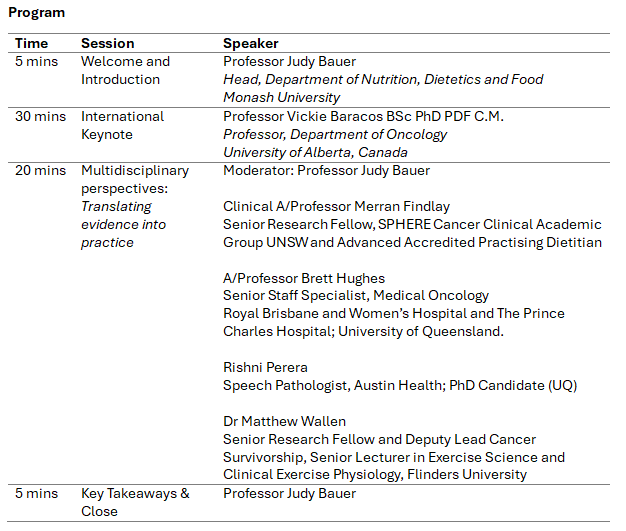Click the Senior Staff Specialist, Medical Oncology line
The height and width of the screenshot is (531, 626).
click(356, 296)
